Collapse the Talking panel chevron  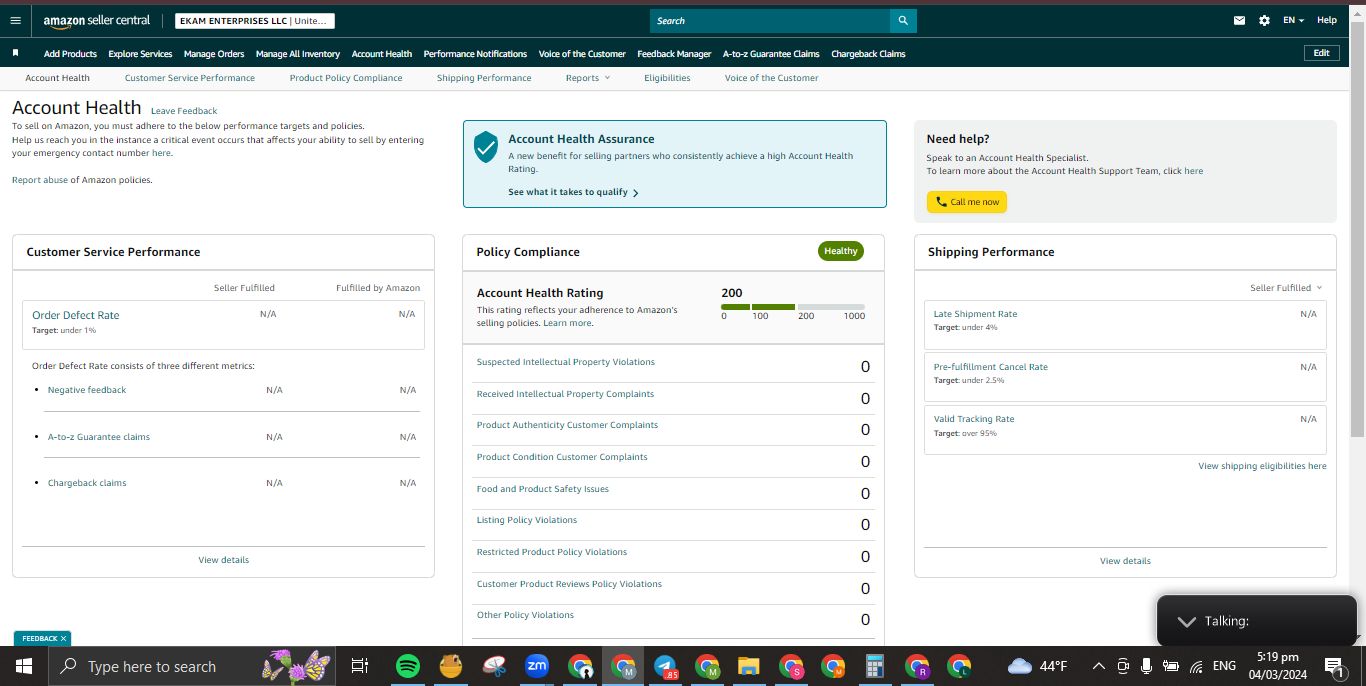(1186, 621)
